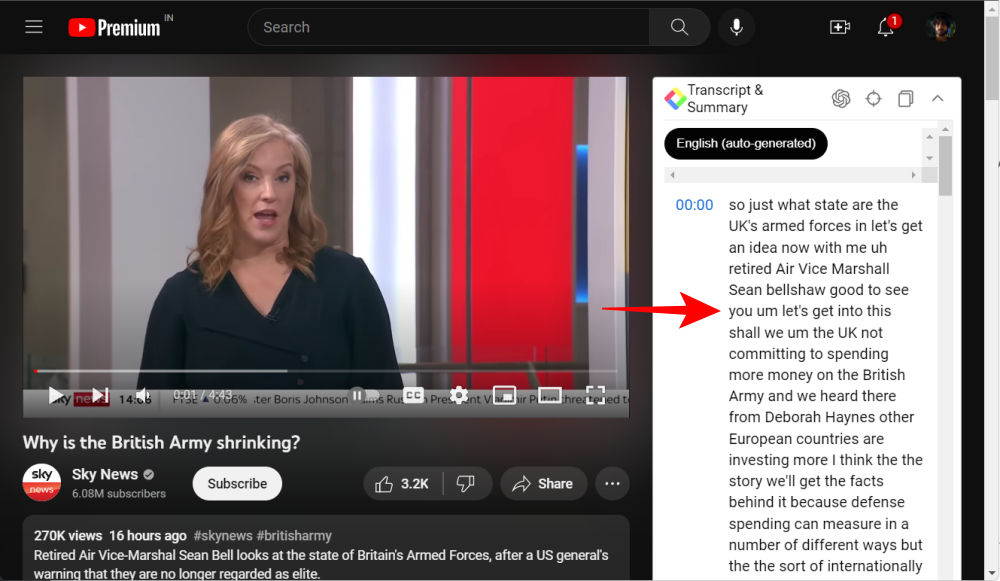The image size is (1000, 581).
Task: Click the ChatGPT summary icon
Action: [841, 98]
